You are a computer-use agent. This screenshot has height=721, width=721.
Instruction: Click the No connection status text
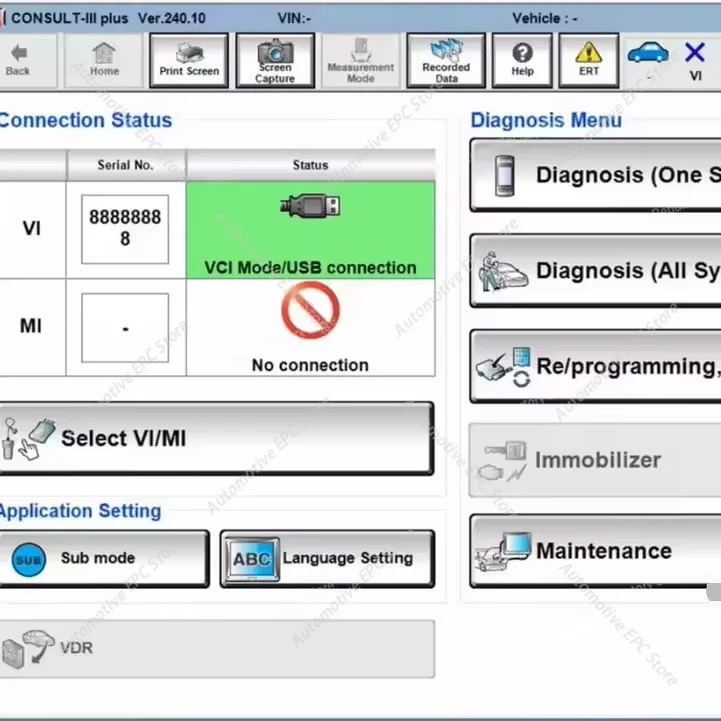pos(310,365)
